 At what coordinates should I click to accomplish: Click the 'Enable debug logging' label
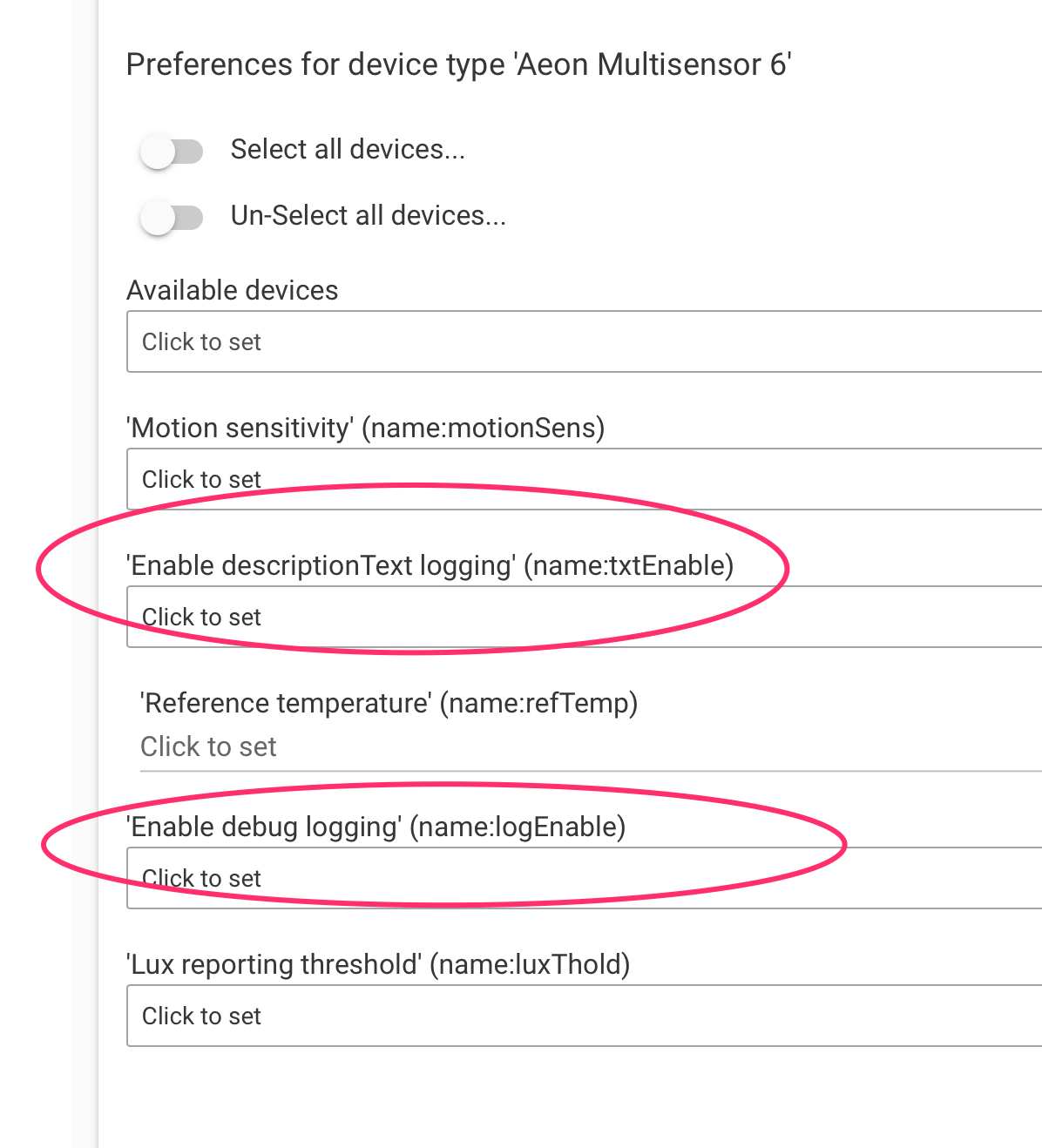click(376, 827)
